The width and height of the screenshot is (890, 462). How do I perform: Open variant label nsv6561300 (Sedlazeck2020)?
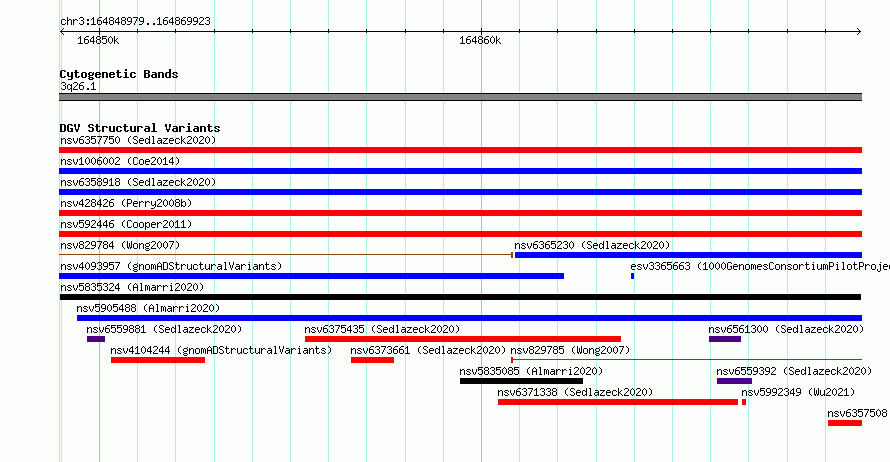(x=786, y=329)
